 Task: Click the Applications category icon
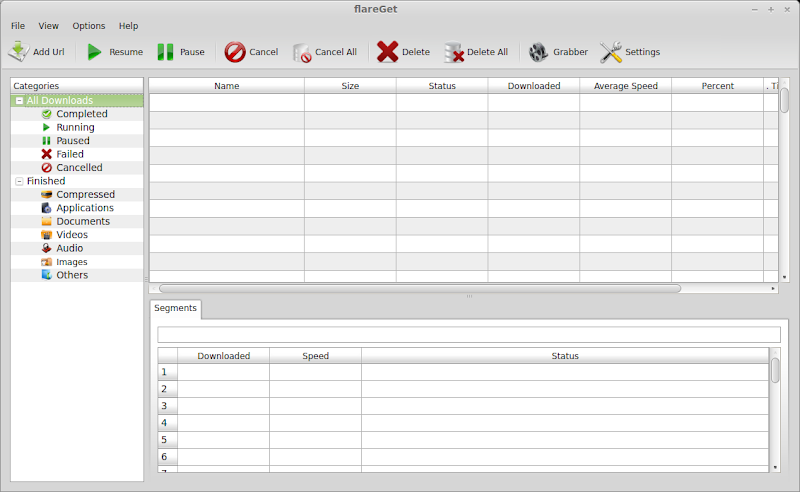tap(46, 208)
